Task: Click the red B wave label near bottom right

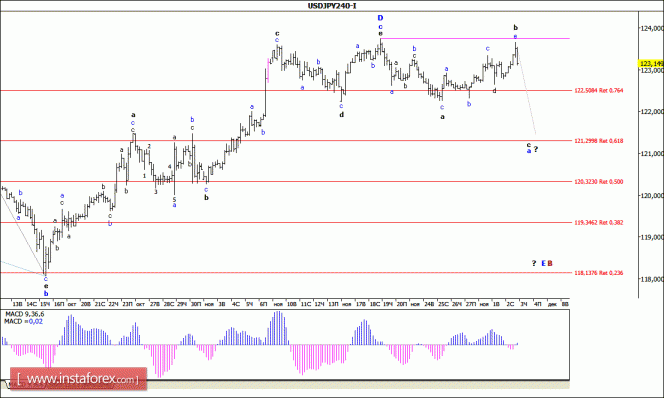Action: (550, 263)
